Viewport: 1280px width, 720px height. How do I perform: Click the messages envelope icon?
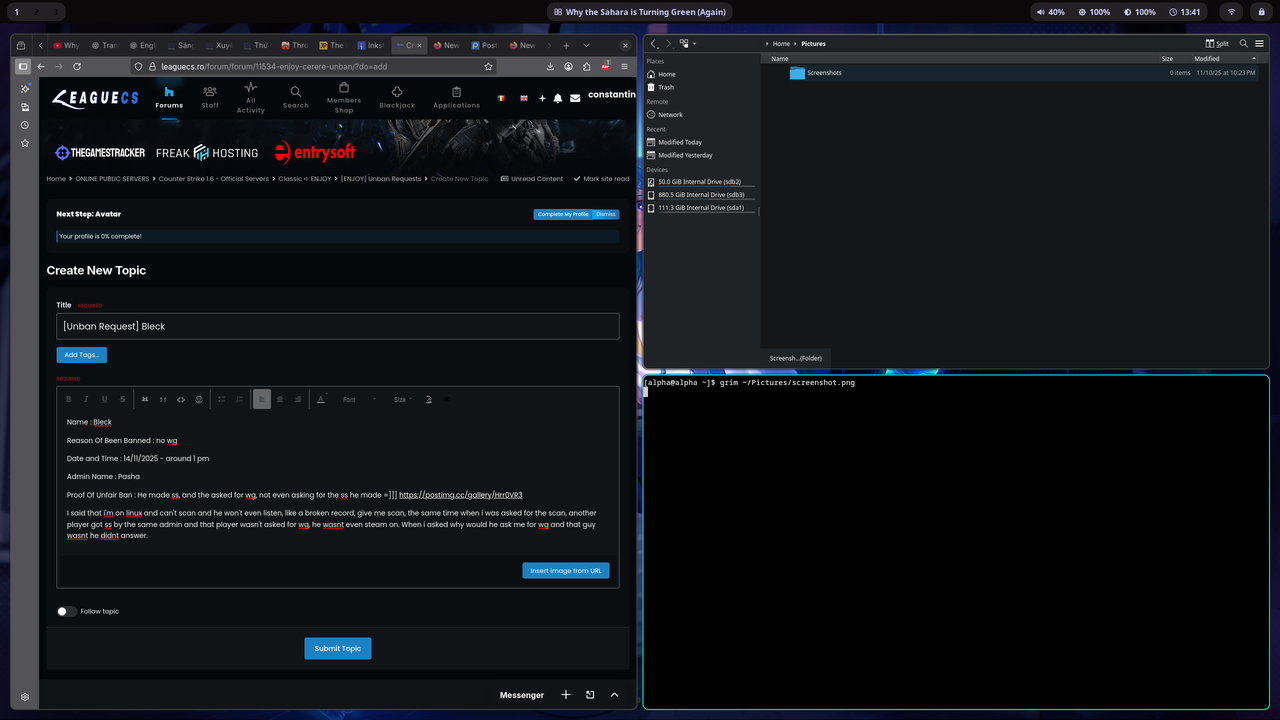pyautogui.click(x=574, y=98)
